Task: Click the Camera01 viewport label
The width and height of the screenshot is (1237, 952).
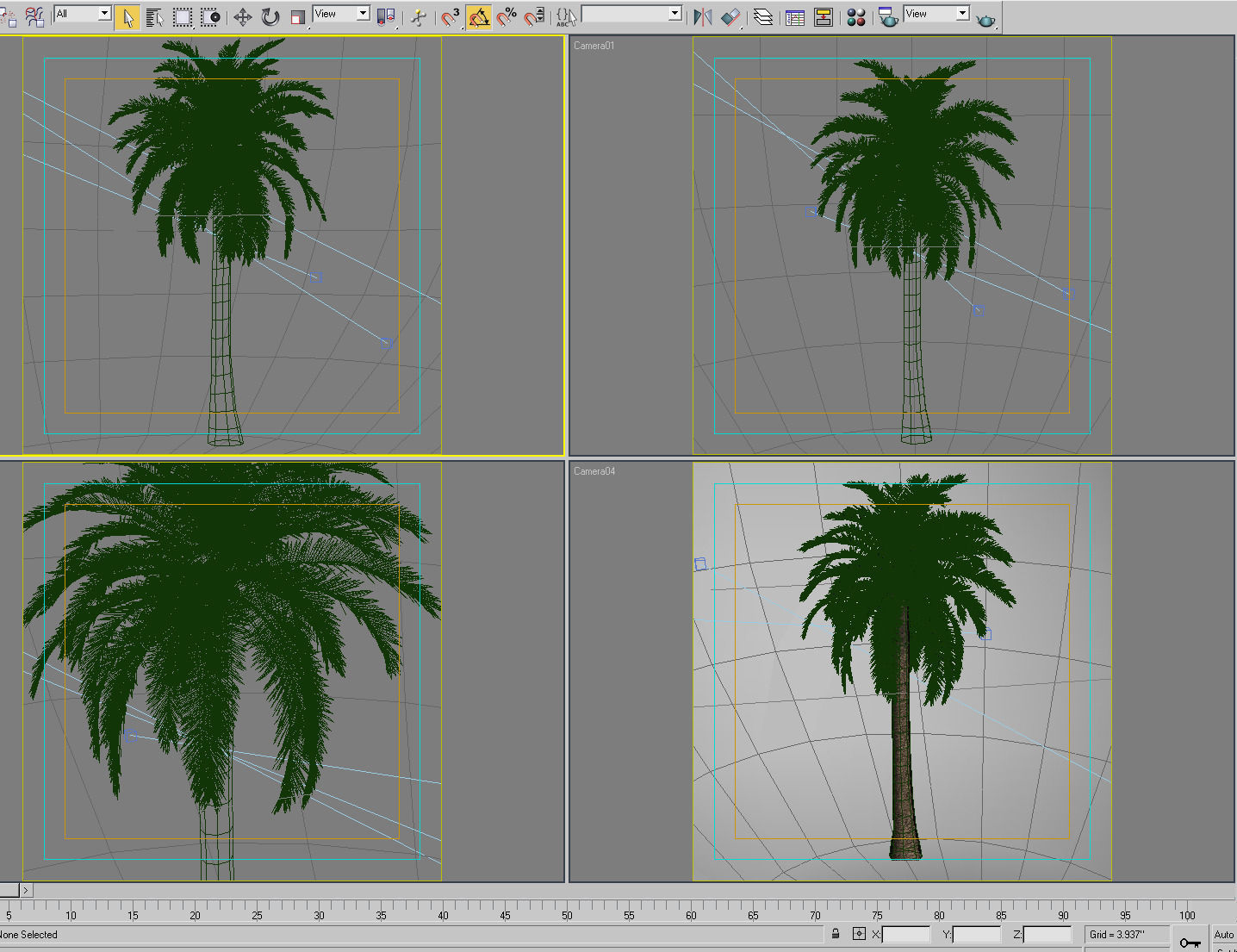Action: click(x=594, y=46)
